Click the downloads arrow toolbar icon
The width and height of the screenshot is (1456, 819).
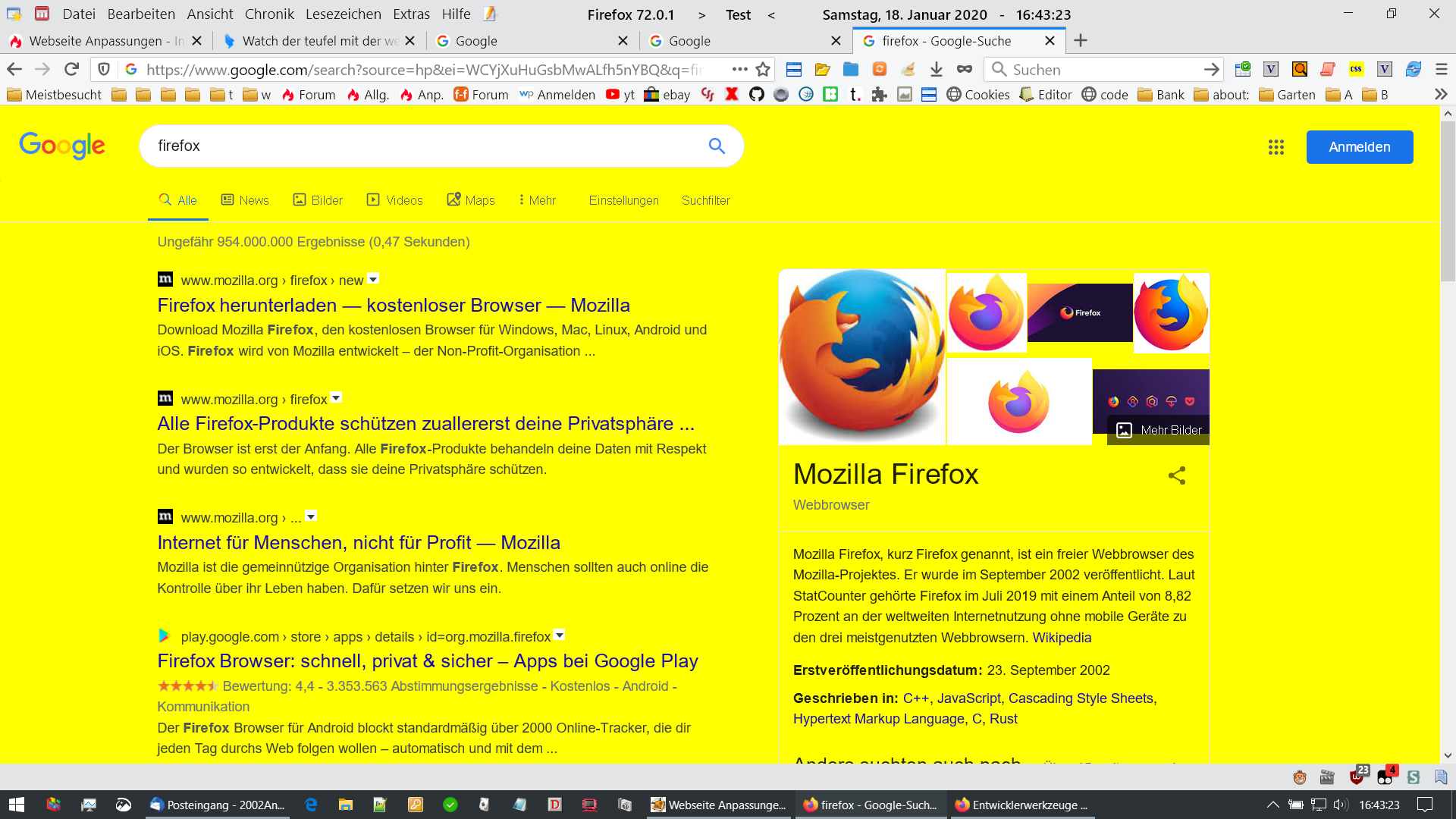[x=937, y=70]
